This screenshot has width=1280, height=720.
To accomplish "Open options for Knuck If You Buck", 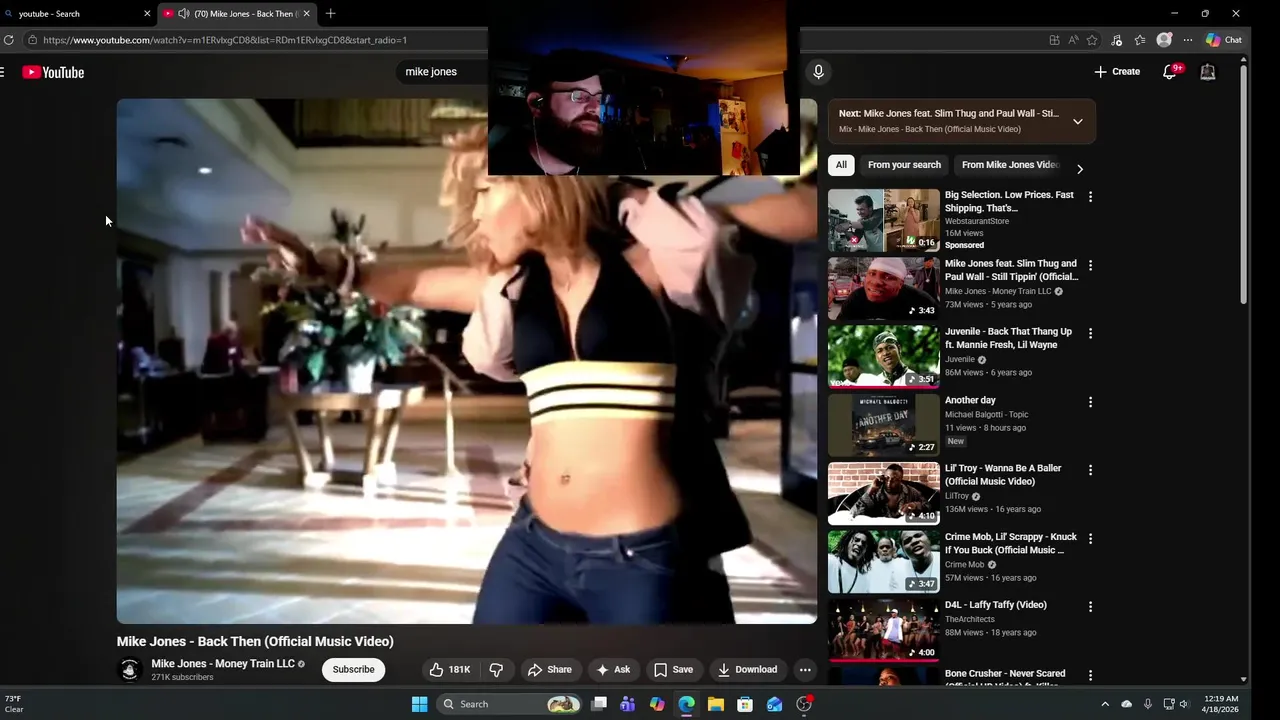I will pyautogui.click(x=1090, y=538).
